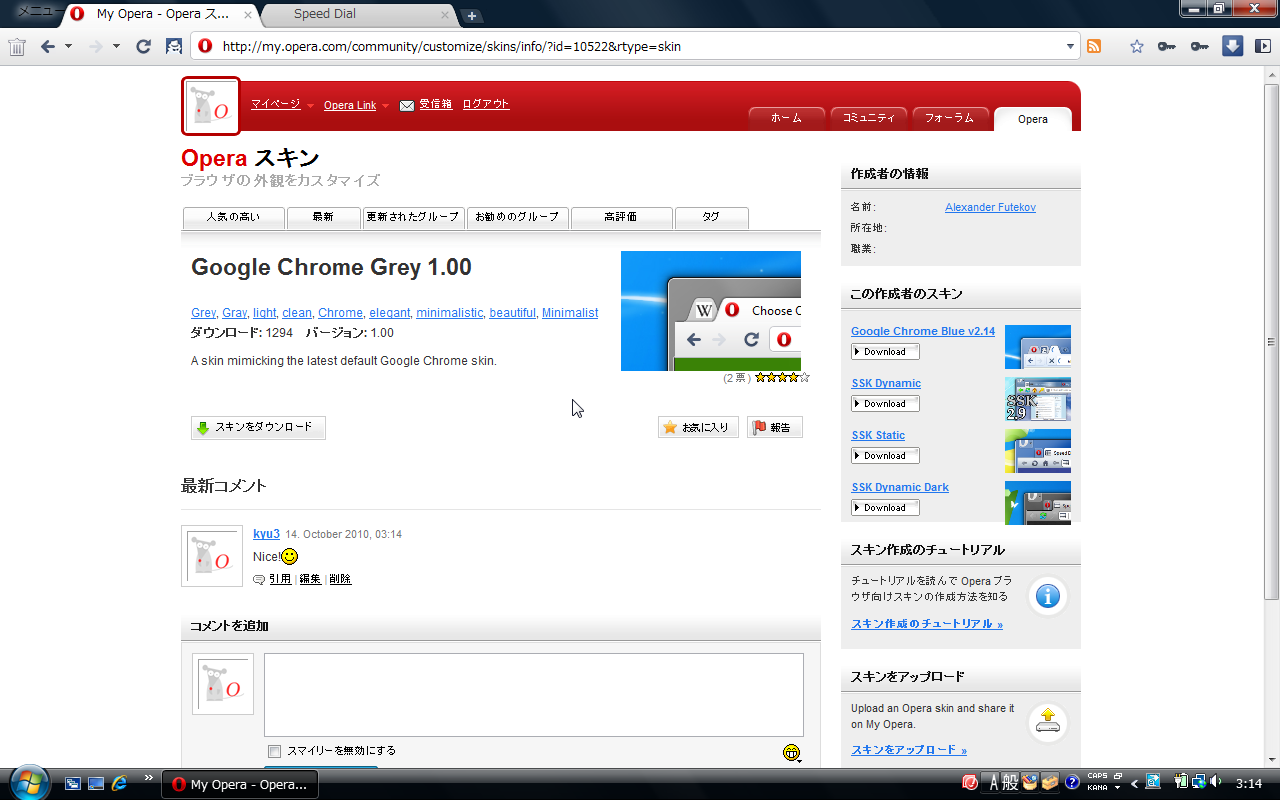Viewport: 1280px width, 800px height.
Task: Click Download under SSK Static
Action: [885, 456]
